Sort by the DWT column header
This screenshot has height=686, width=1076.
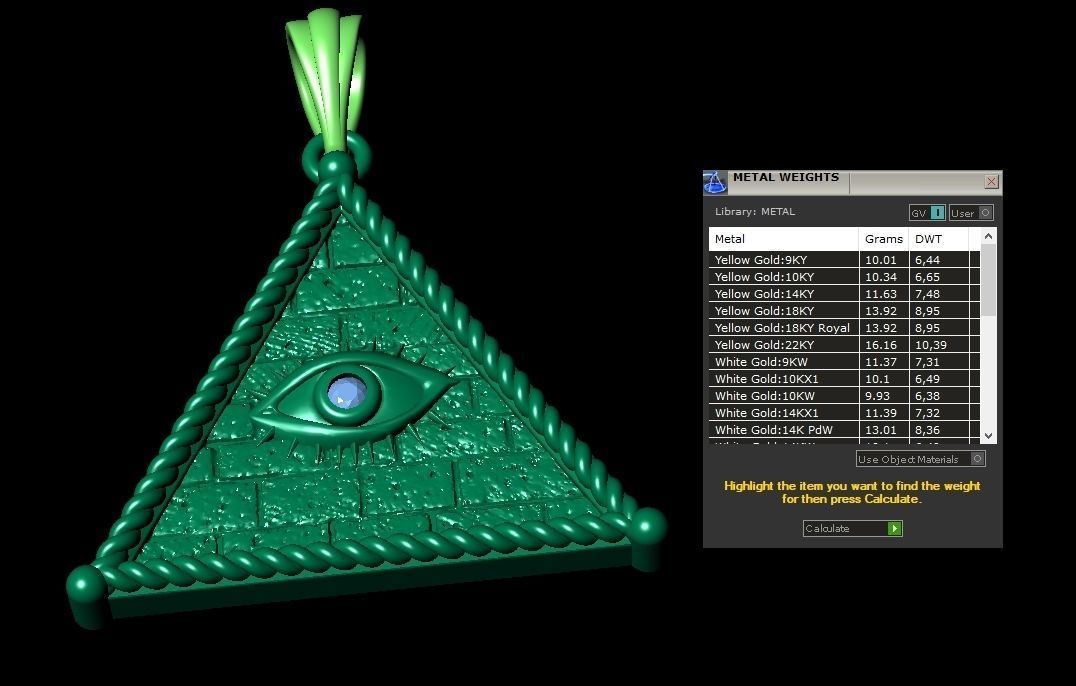[x=939, y=239]
